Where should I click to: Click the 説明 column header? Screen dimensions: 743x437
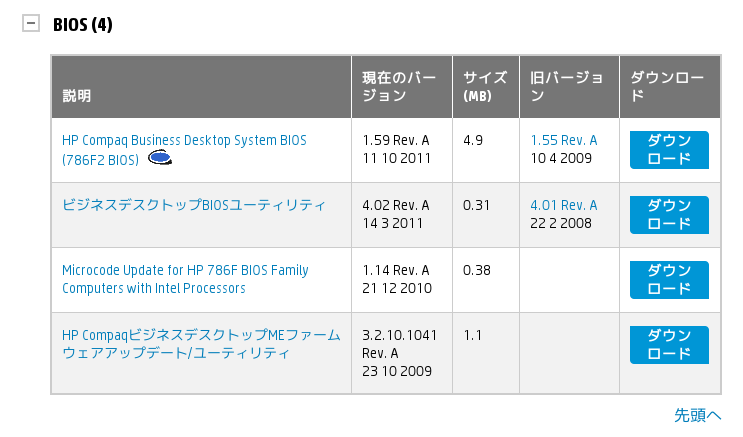pyautogui.click(x=77, y=96)
